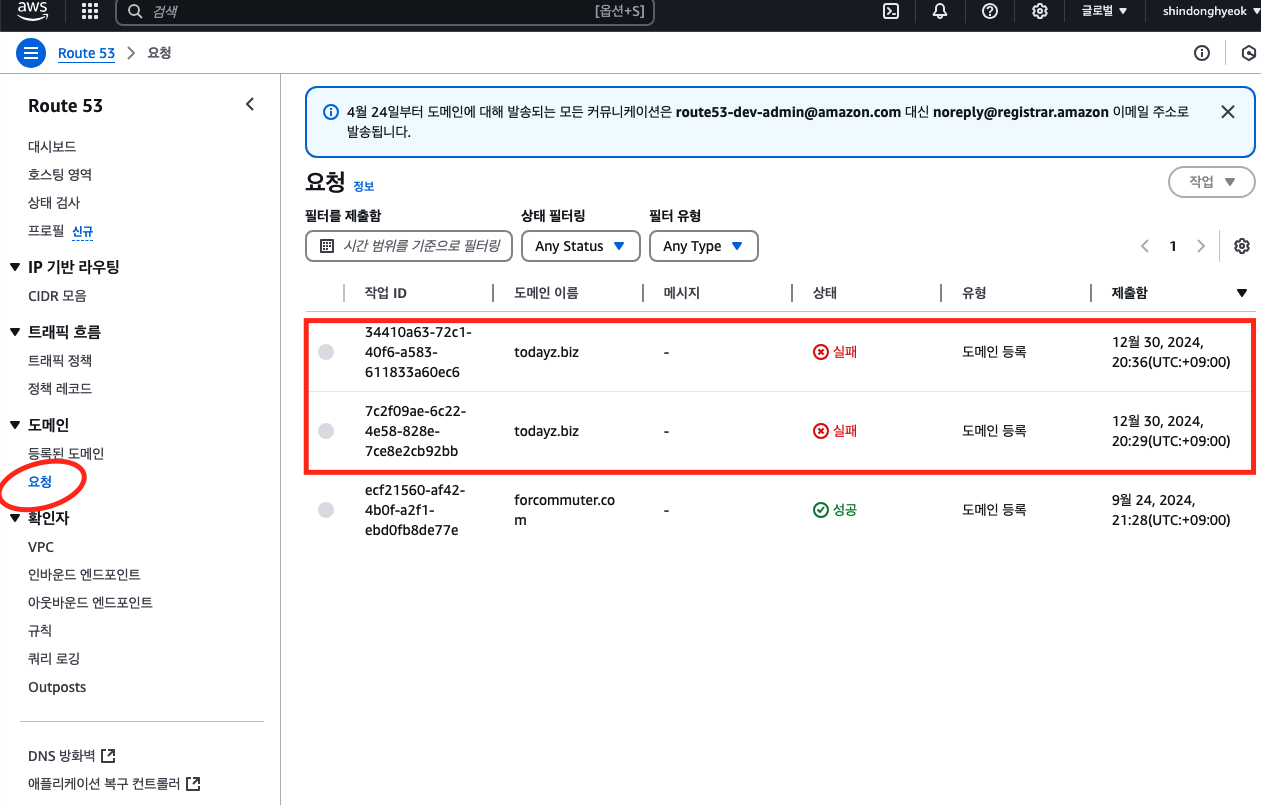The height and width of the screenshot is (805, 1261).
Task: Open 트래픽 정책 in sidebar
Action: 60,360
